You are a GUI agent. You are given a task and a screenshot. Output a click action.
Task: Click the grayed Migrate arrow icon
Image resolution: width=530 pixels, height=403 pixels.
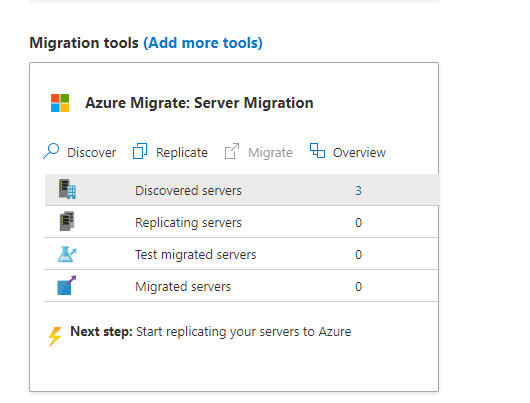(x=232, y=151)
